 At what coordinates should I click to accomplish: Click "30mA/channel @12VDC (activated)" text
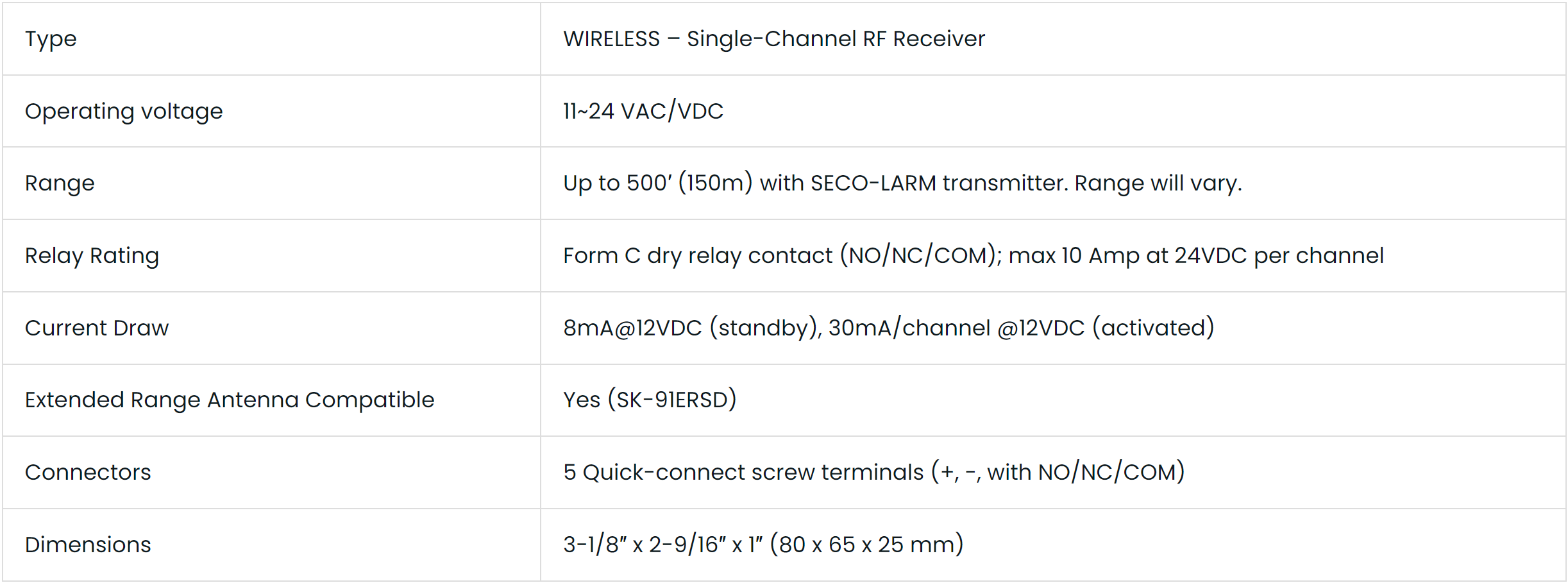[x=1021, y=328]
